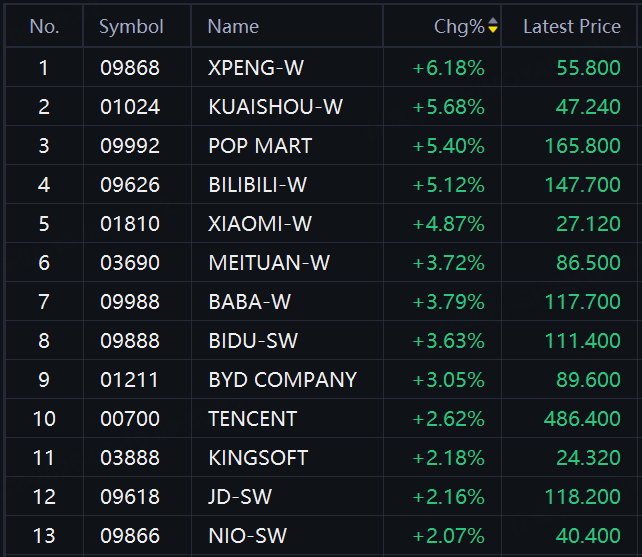
Task: Select row number 10 cell
Action: click(x=44, y=419)
